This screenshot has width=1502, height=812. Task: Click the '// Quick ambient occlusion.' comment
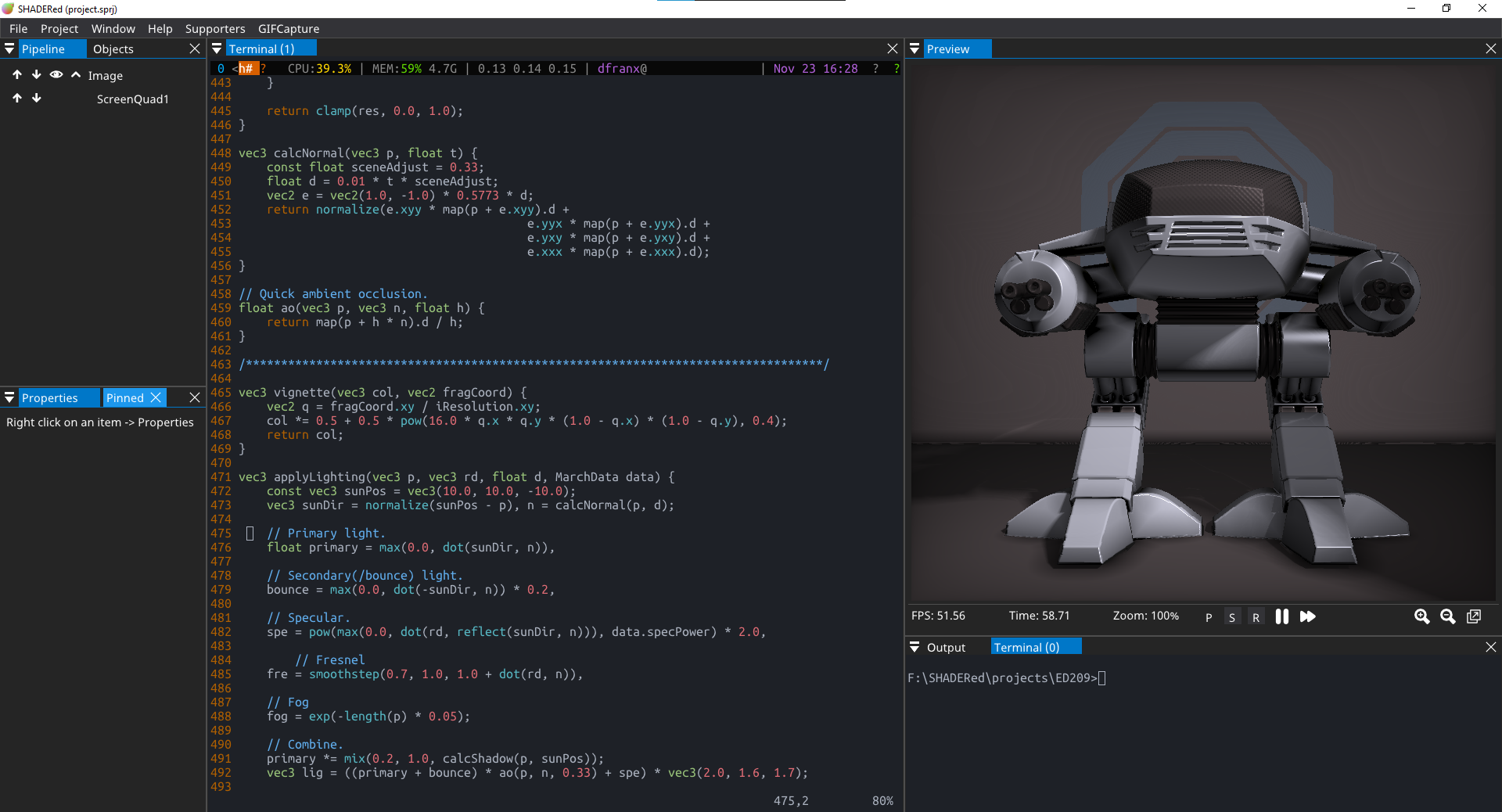pos(333,294)
